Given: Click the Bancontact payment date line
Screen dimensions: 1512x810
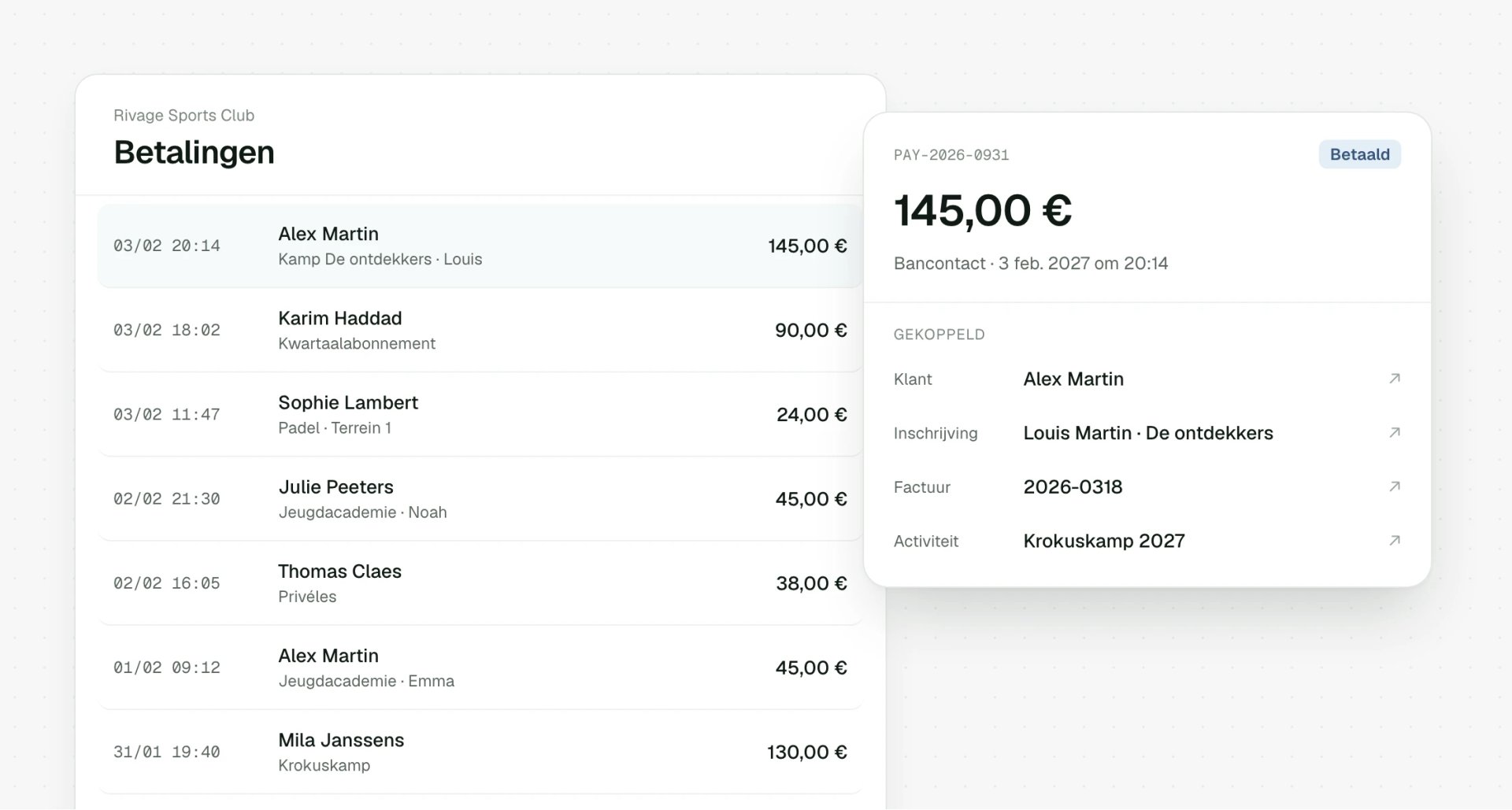Looking at the screenshot, I should point(1031,263).
